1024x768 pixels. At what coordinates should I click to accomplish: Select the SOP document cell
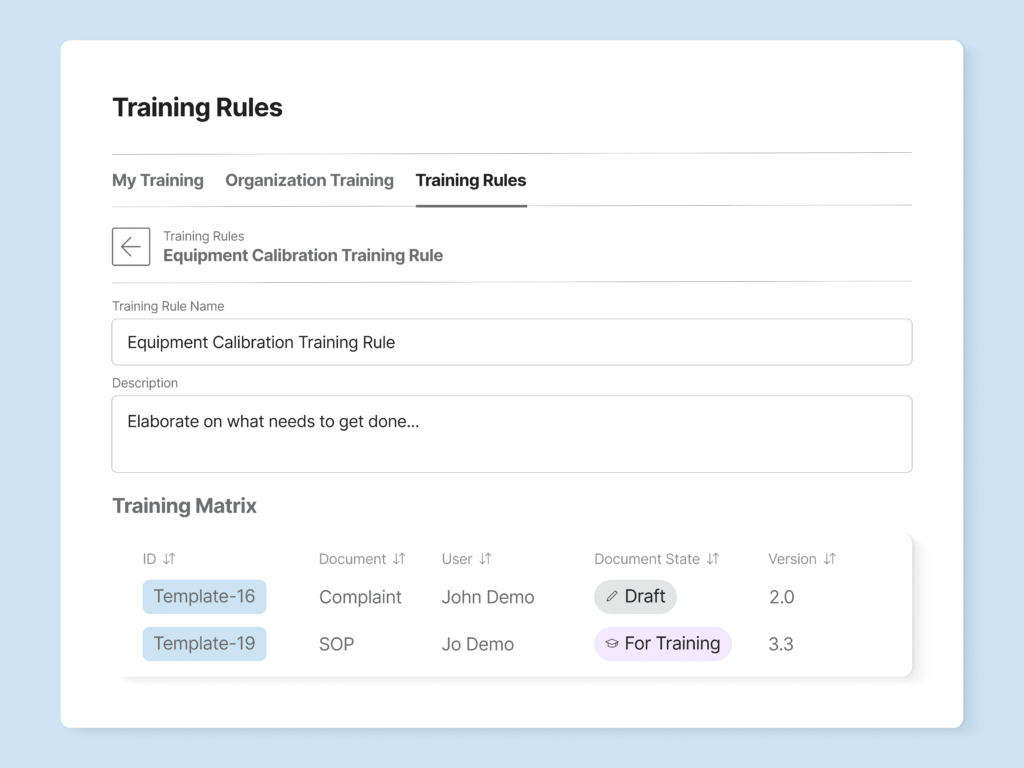(337, 644)
